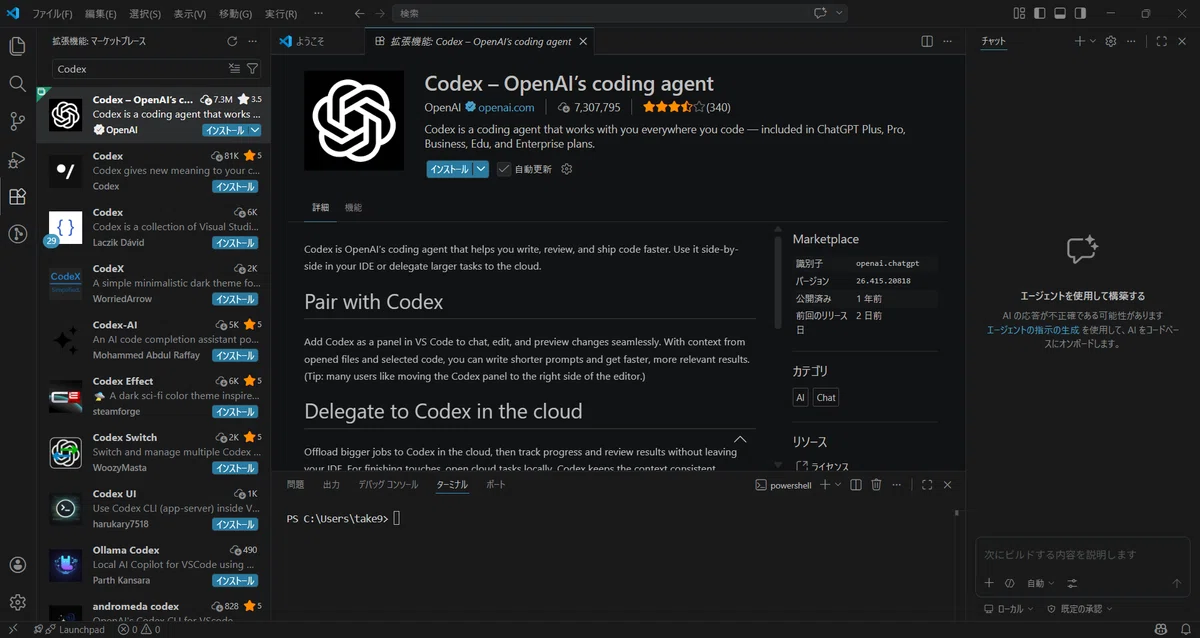1200x638 pixels.
Task: Open Run and Debug view
Action: pyautogui.click(x=17, y=159)
